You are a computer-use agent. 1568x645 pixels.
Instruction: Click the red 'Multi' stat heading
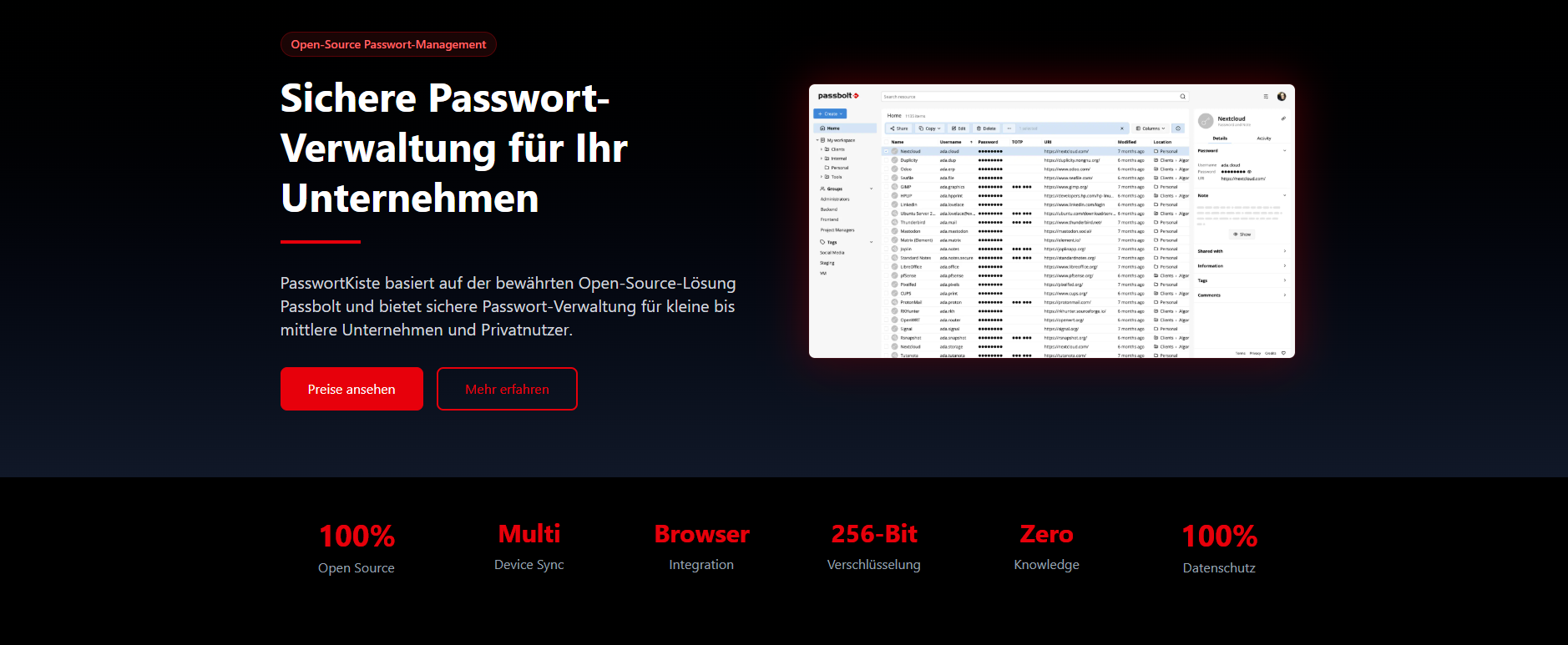[x=529, y=534]
